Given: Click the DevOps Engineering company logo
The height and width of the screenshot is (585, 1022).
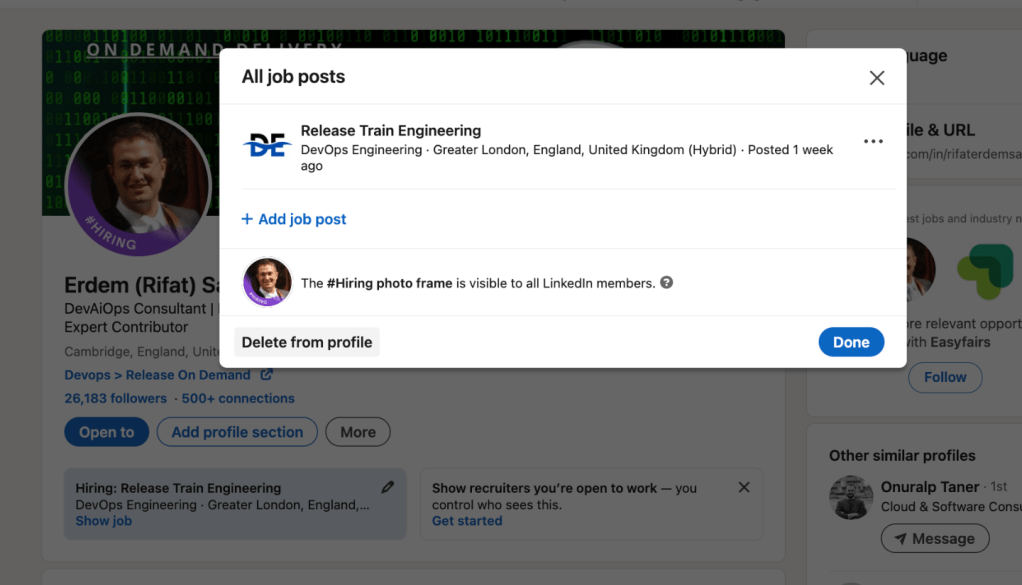Looking at the screenshot, I should click(x=267, y=145).
